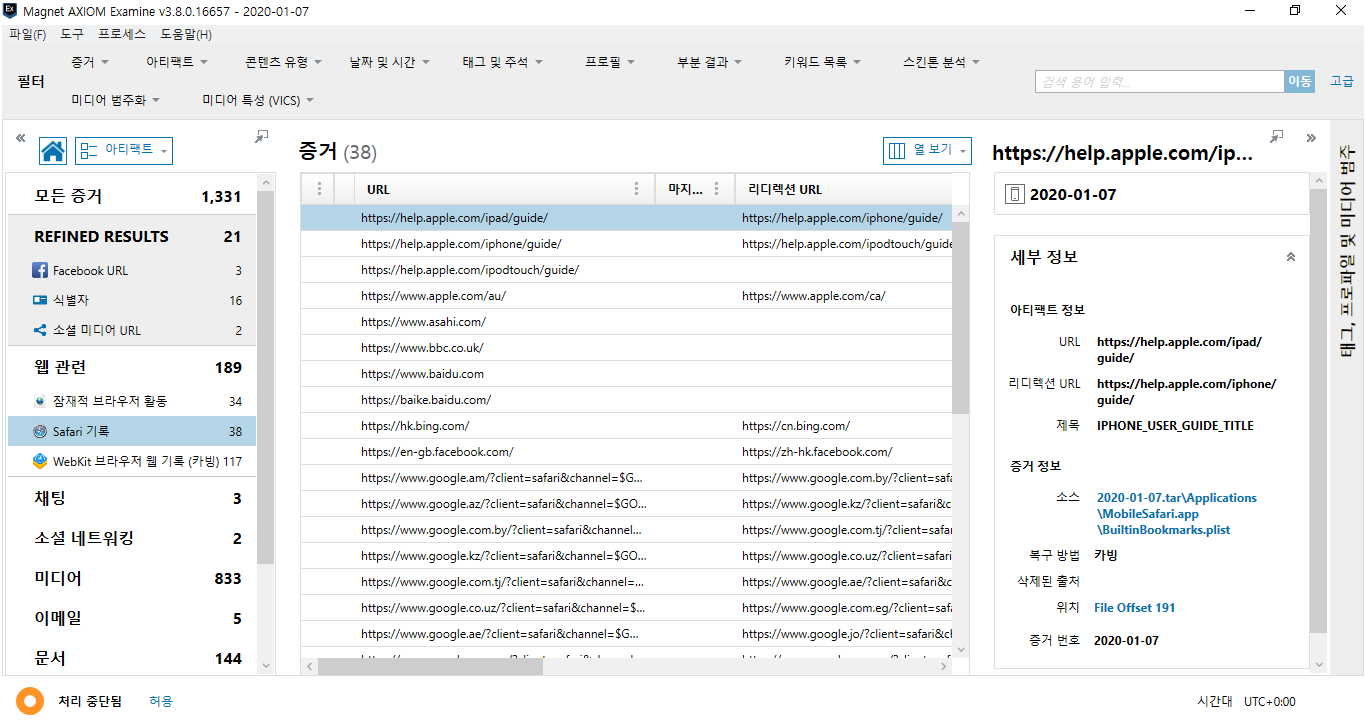
Task: Open the 프로필 filter dropdown
Action: pos(610,62)
